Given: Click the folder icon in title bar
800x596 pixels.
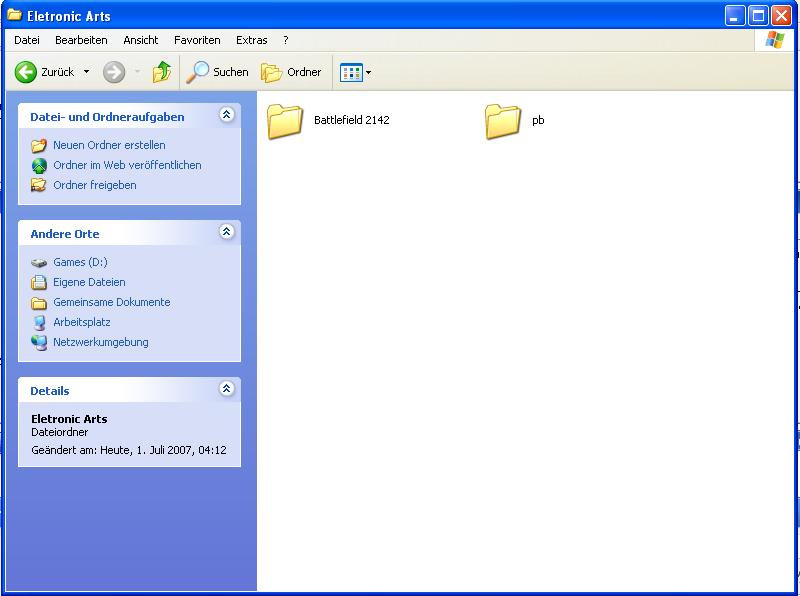Looking at the screenshot, I should (x=14, y=15).
